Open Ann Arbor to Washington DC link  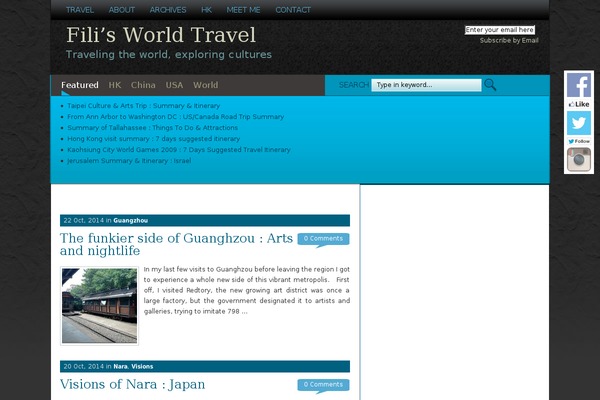tap(176, 117)
